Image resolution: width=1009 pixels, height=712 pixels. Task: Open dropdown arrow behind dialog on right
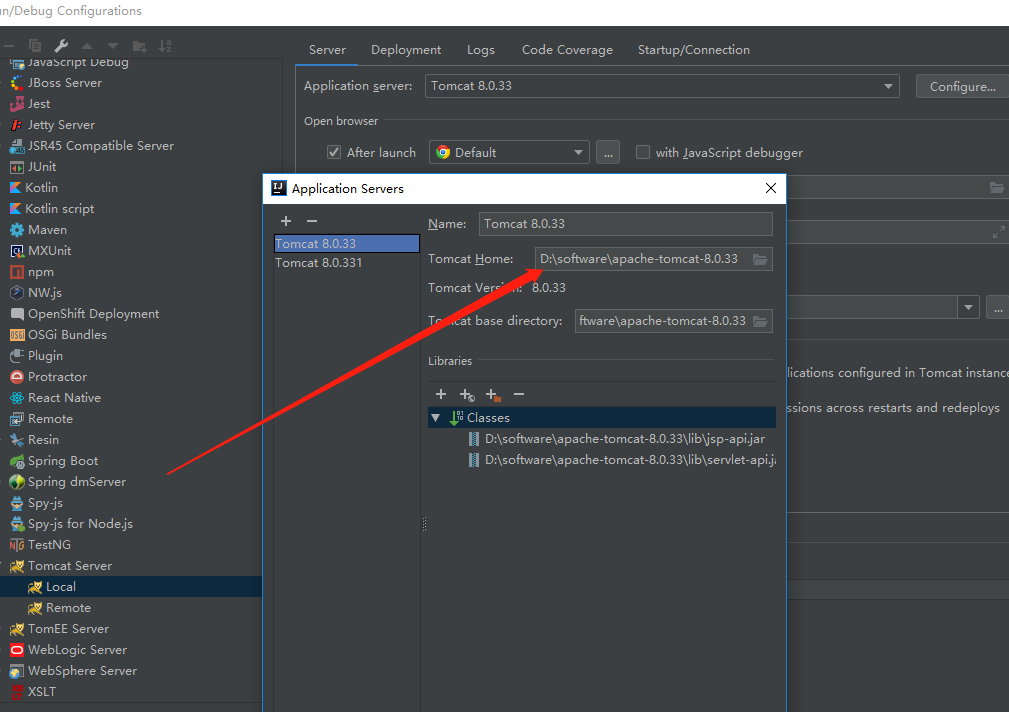(x=968, y=308)
